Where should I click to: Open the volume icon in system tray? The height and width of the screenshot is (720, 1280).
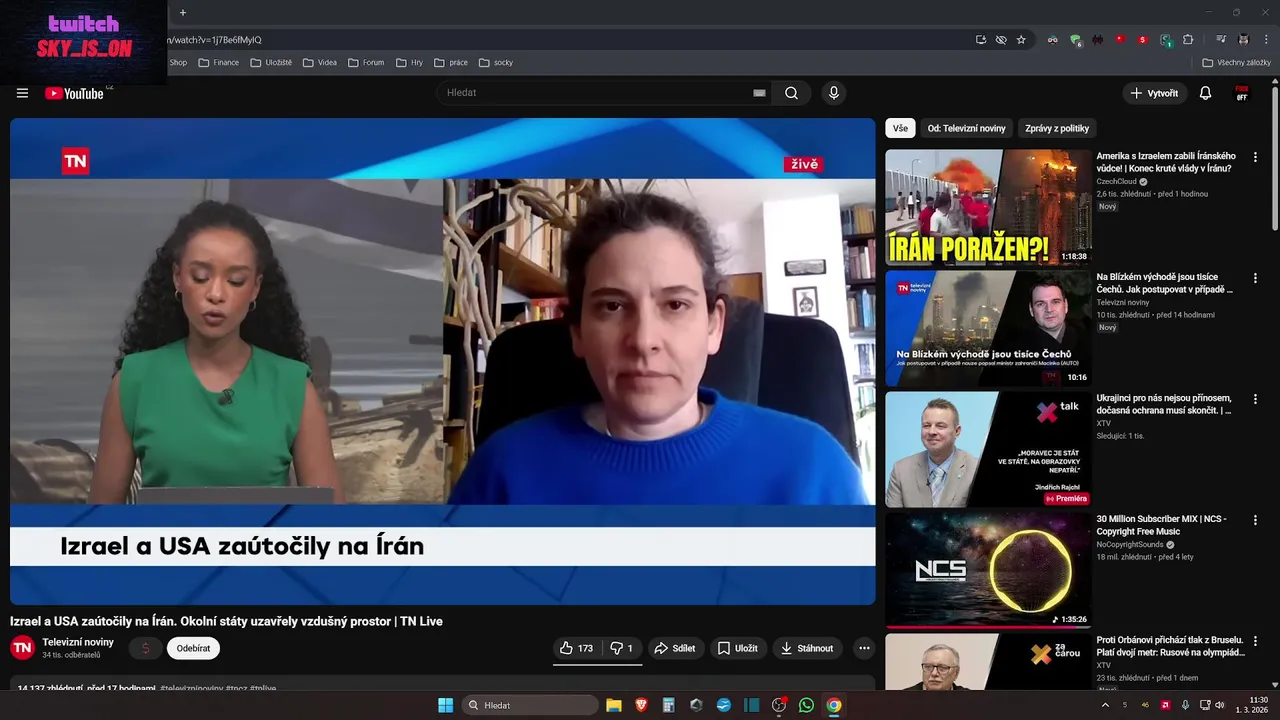click(1219, 705)
